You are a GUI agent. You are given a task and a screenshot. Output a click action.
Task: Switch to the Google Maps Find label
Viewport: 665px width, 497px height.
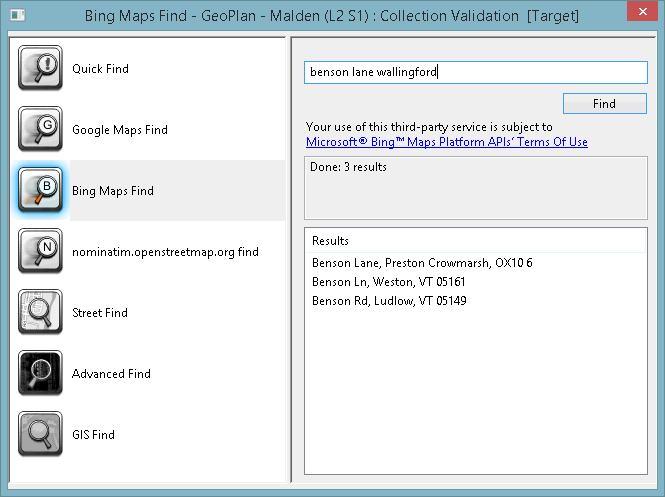(120, 130)
